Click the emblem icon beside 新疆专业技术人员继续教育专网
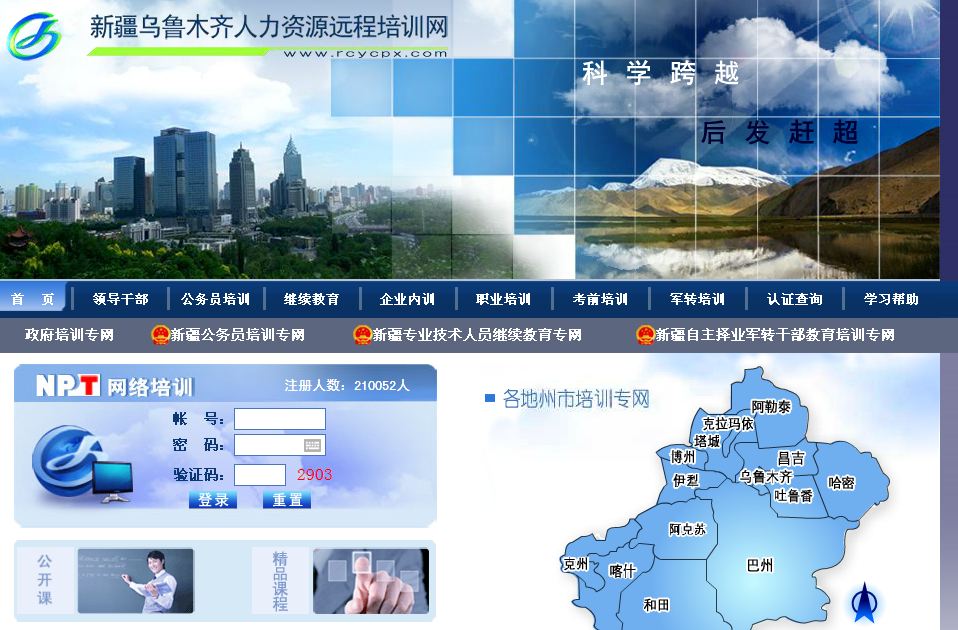Viewport: 958px width, 630px height. (362, 335)
